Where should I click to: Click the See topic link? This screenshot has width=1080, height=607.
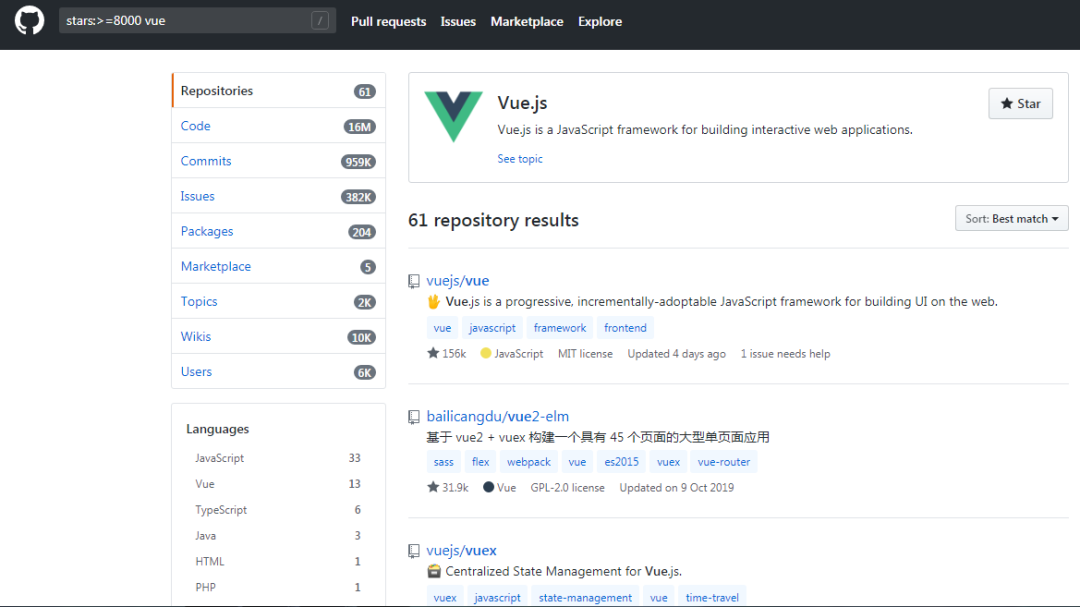520,159
